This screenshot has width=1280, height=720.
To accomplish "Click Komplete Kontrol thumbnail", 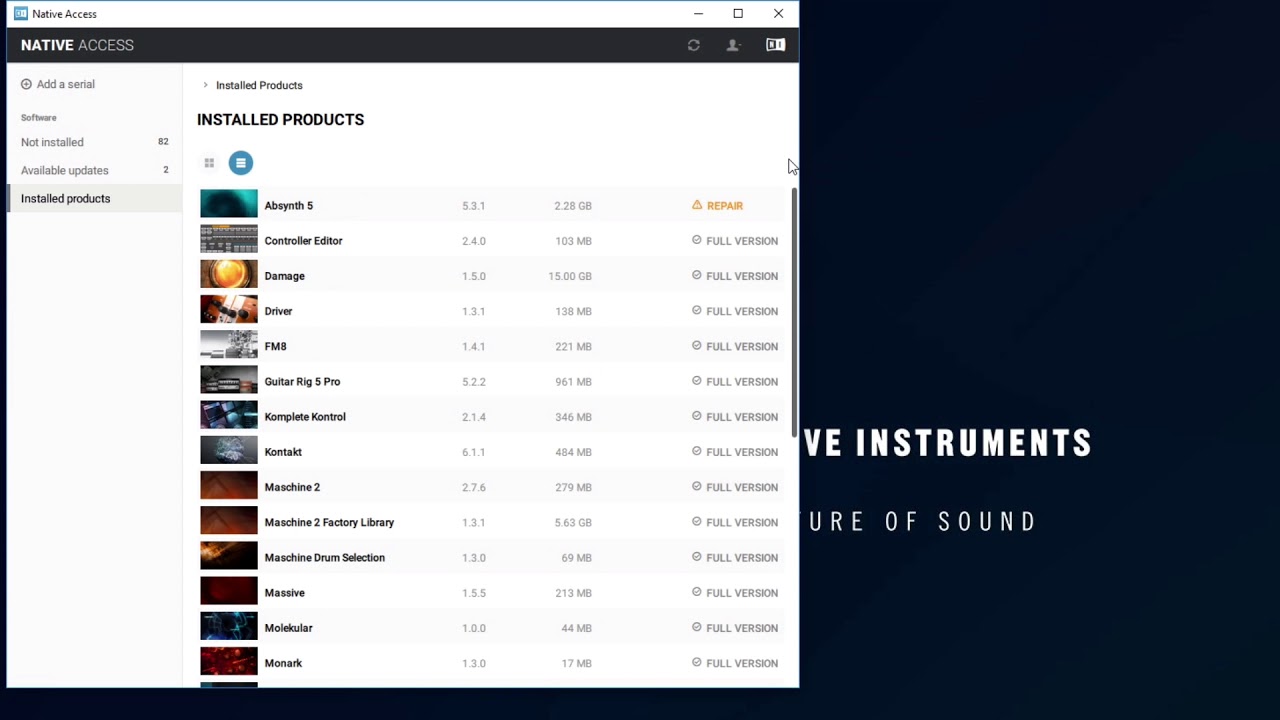I will click(229, 416).
